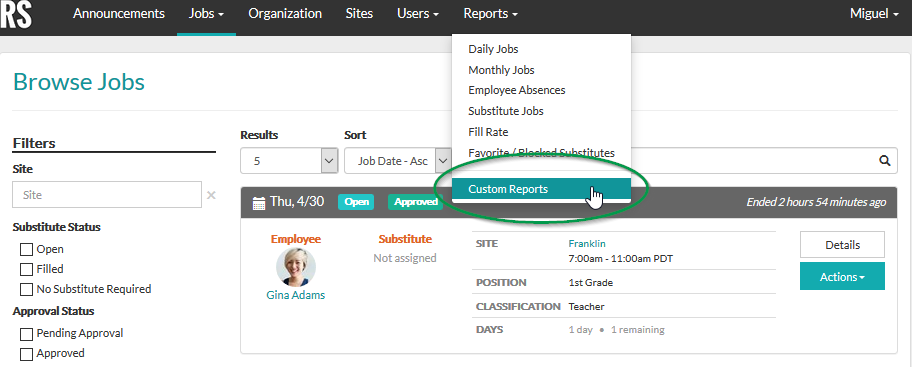Toggle the Approved filter checkbox
This screenshot has height=367, width=912.
coord(26,354)
